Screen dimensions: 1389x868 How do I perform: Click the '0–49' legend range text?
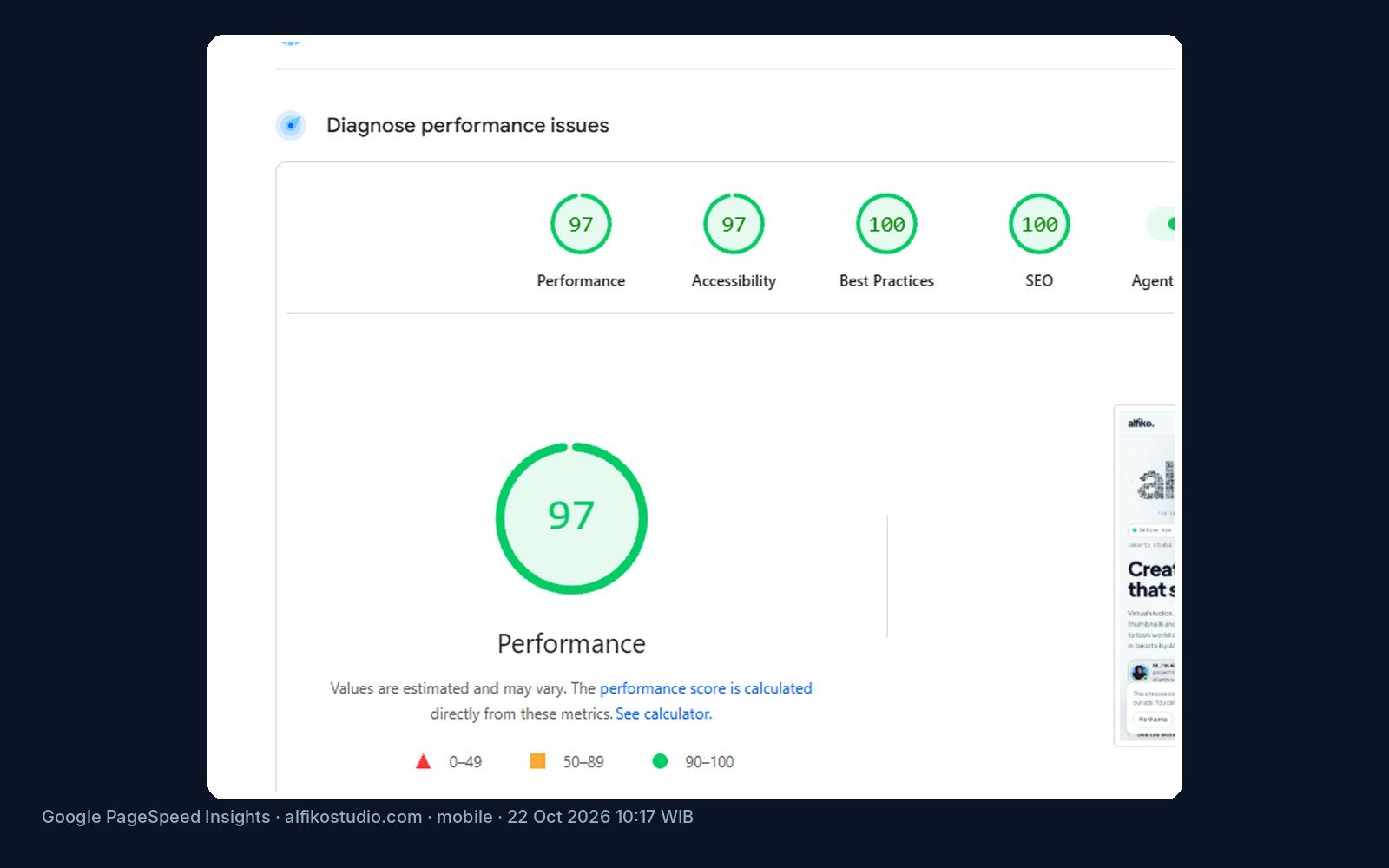click(465, 762)
